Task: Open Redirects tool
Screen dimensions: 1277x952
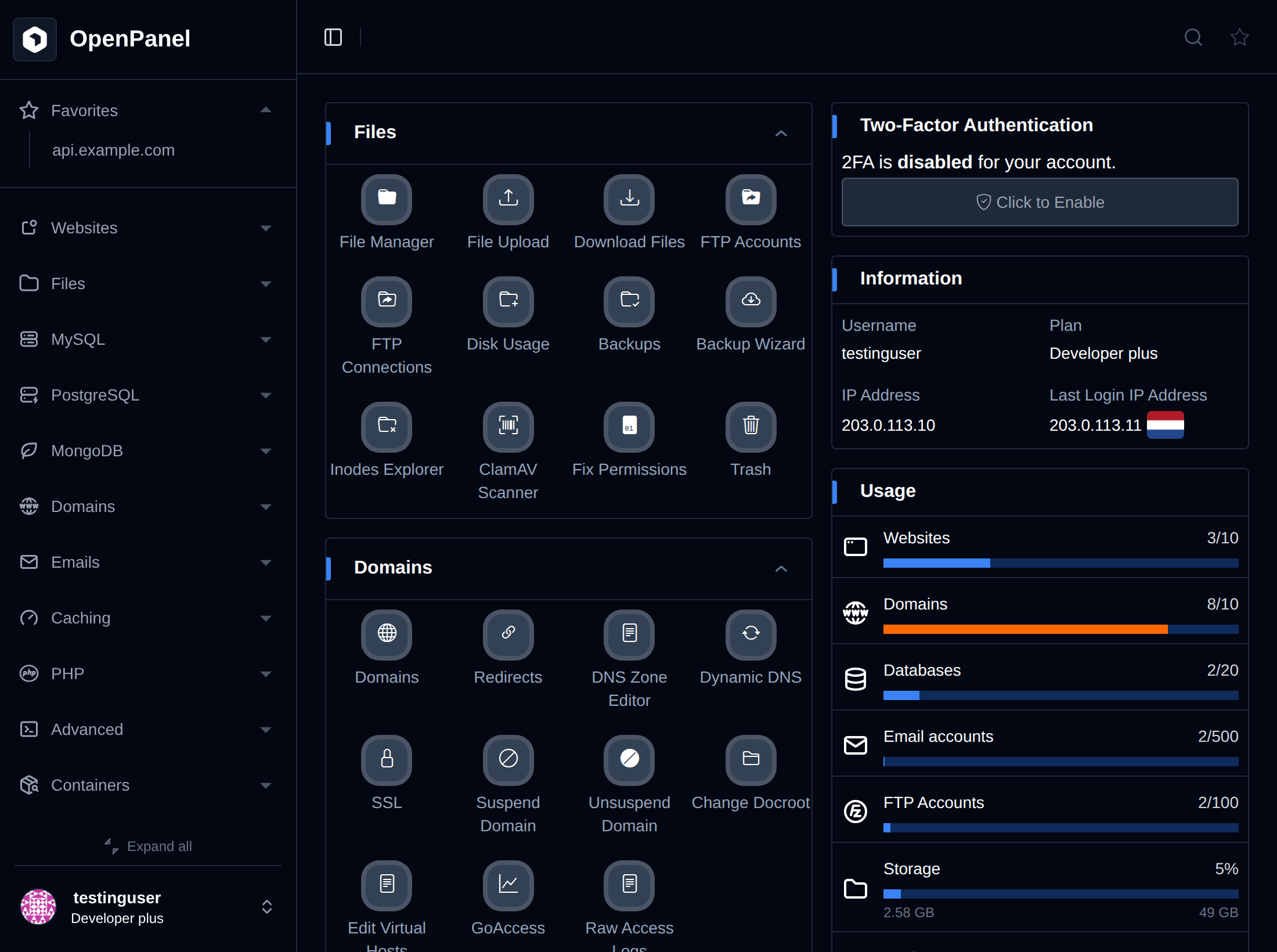Action: point(508,634)
